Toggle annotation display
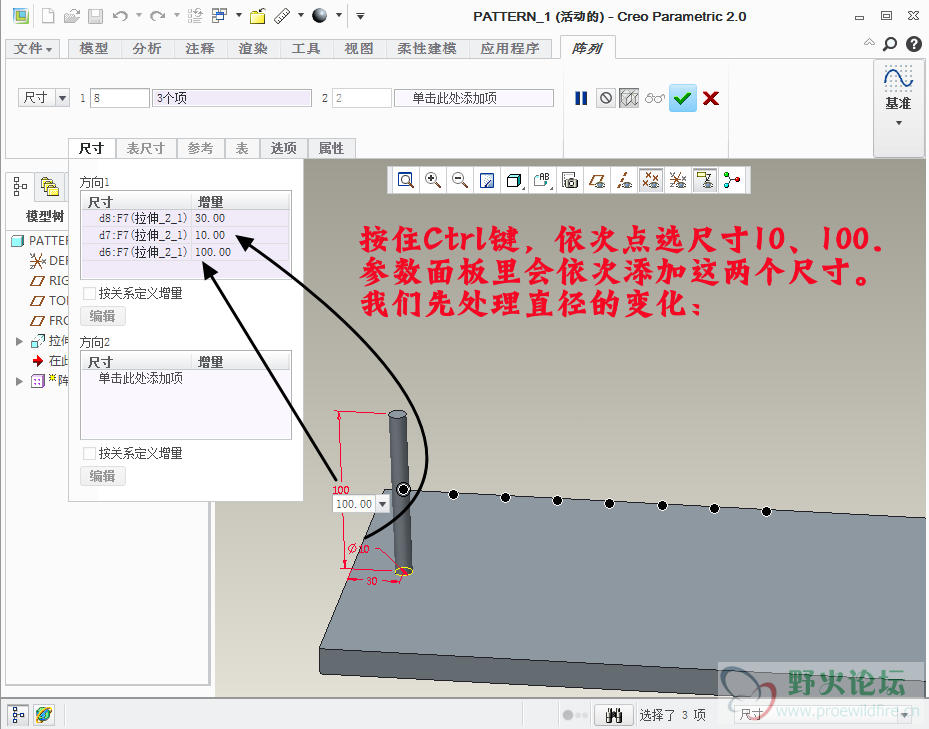 705,180
